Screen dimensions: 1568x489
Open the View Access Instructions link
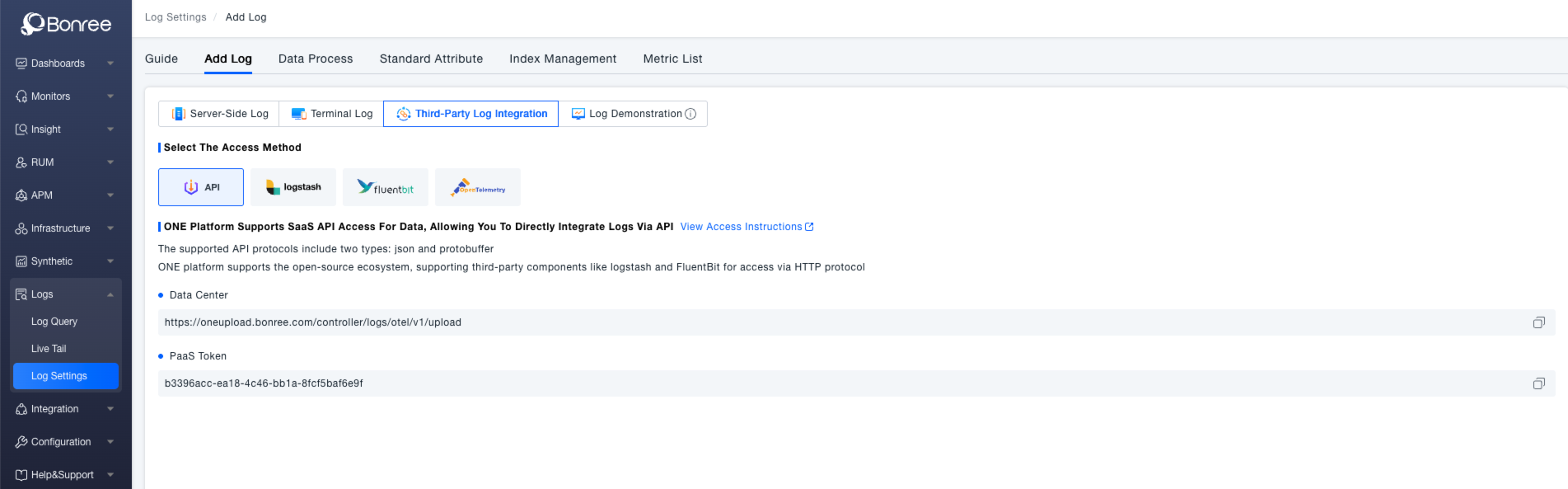746,227
